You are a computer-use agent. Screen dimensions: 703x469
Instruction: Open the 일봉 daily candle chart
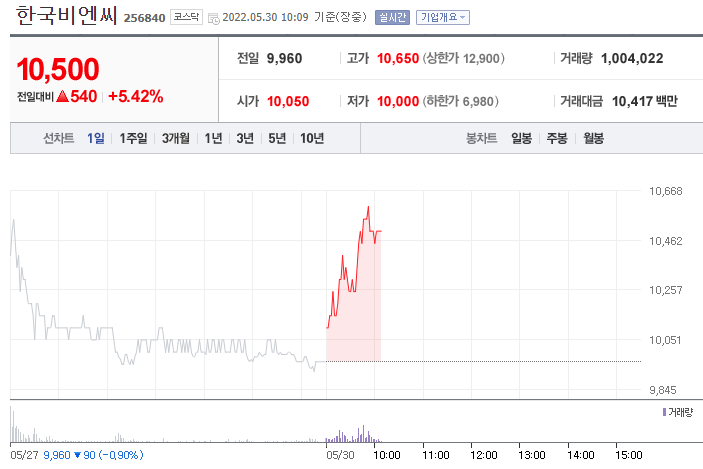(521, 138)
